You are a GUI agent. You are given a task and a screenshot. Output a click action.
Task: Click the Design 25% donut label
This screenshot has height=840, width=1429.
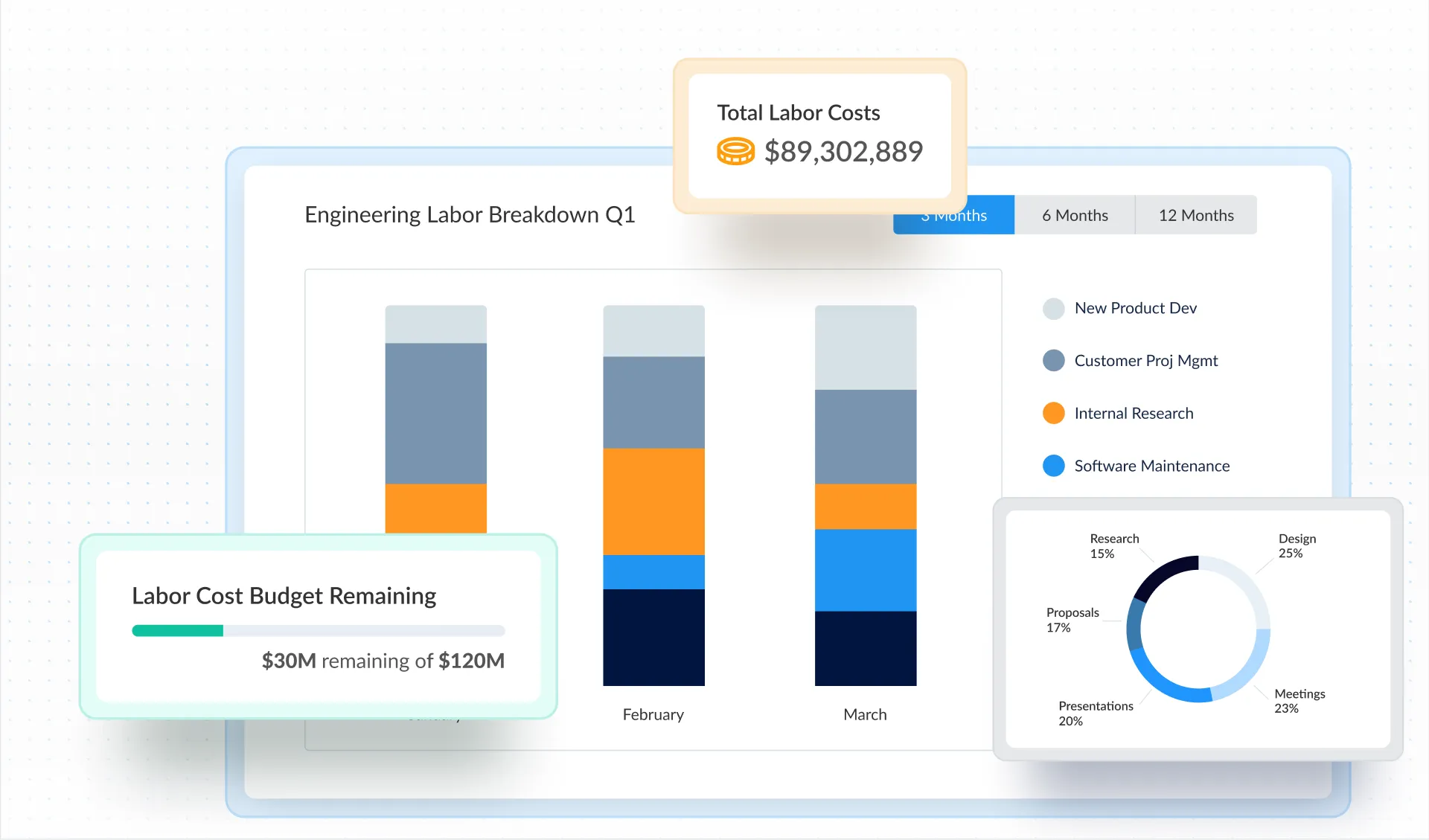tap(1297, 545)
